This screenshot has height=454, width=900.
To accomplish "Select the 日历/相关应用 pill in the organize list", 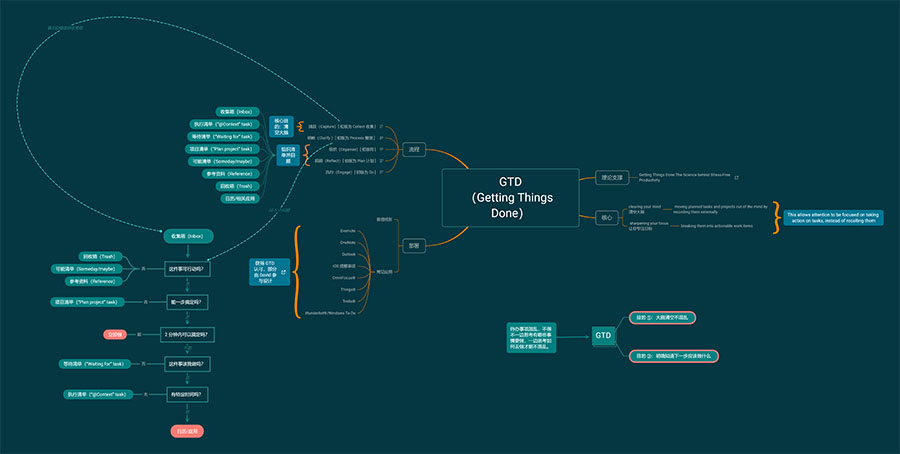I will tap(239, 199).
